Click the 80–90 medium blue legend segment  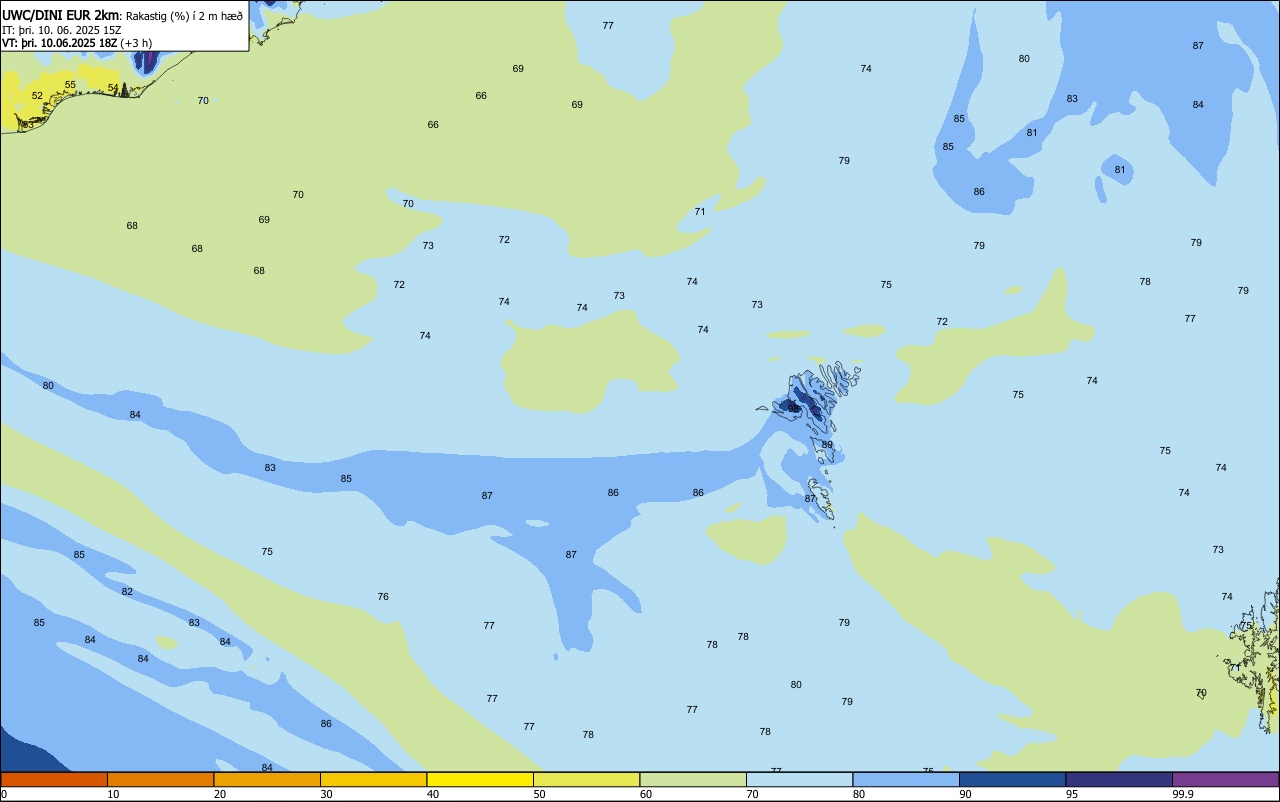coord(906,779)
